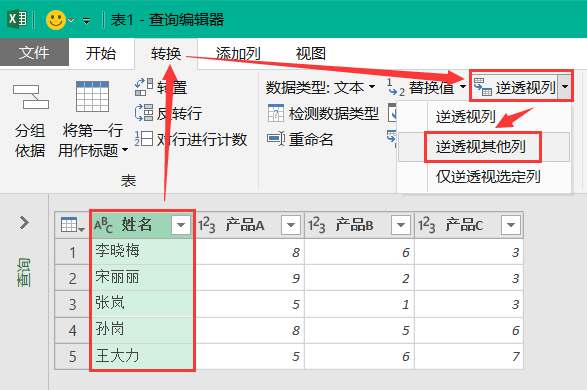Expand the 逆透视列 split dropdown arrow
This screenshot has width=587, height=390.
tap(565, 87)
